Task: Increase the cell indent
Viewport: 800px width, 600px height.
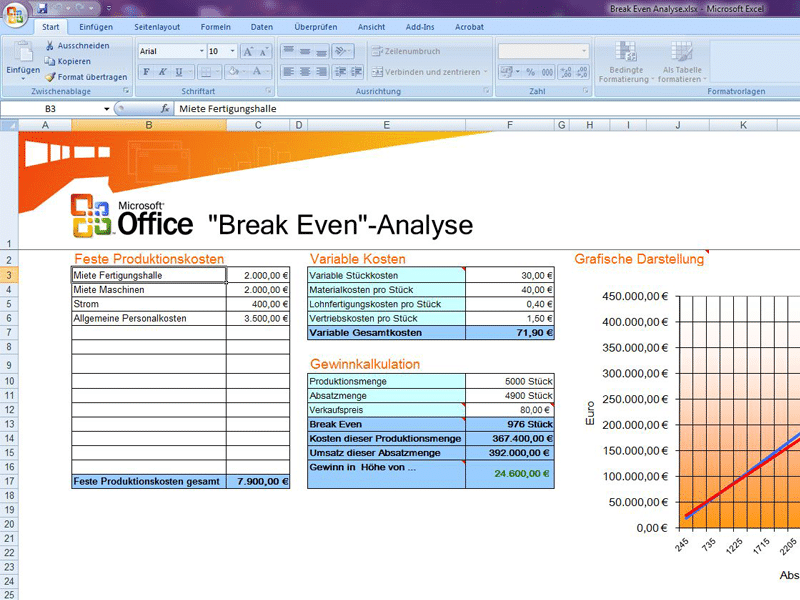Action: tap(356, 72)
